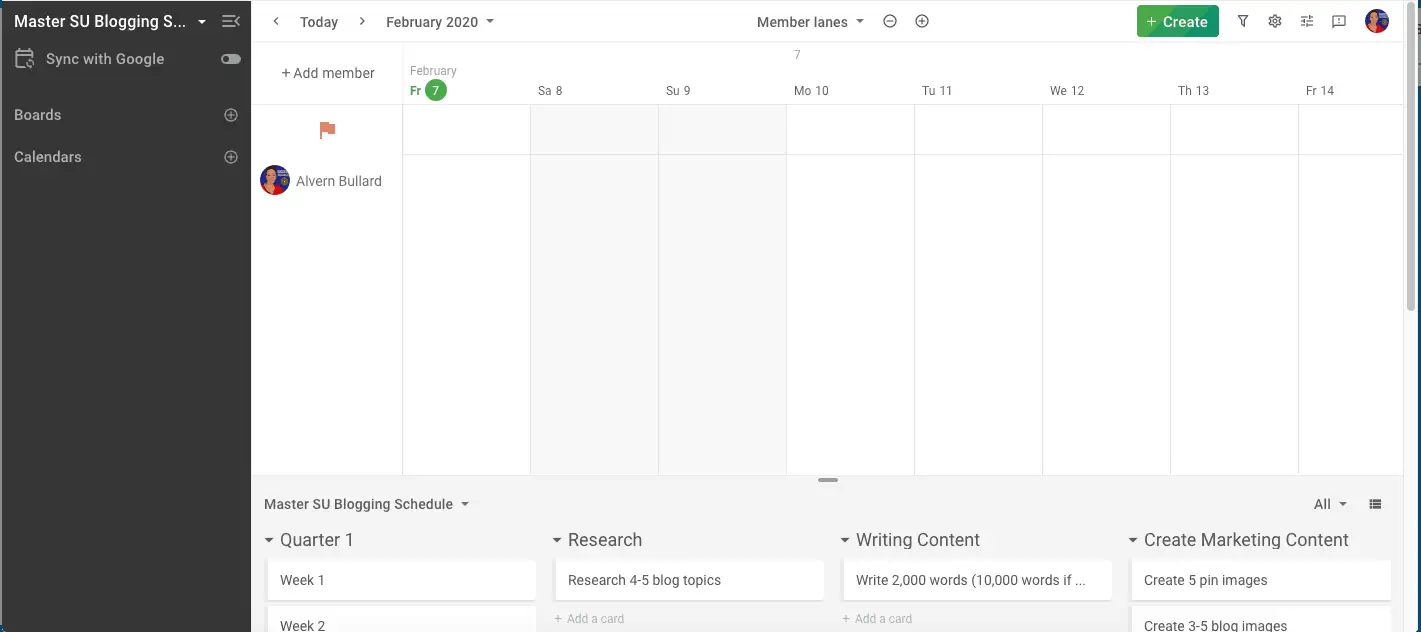Open February 2020 date dropdown

point(440,22)
